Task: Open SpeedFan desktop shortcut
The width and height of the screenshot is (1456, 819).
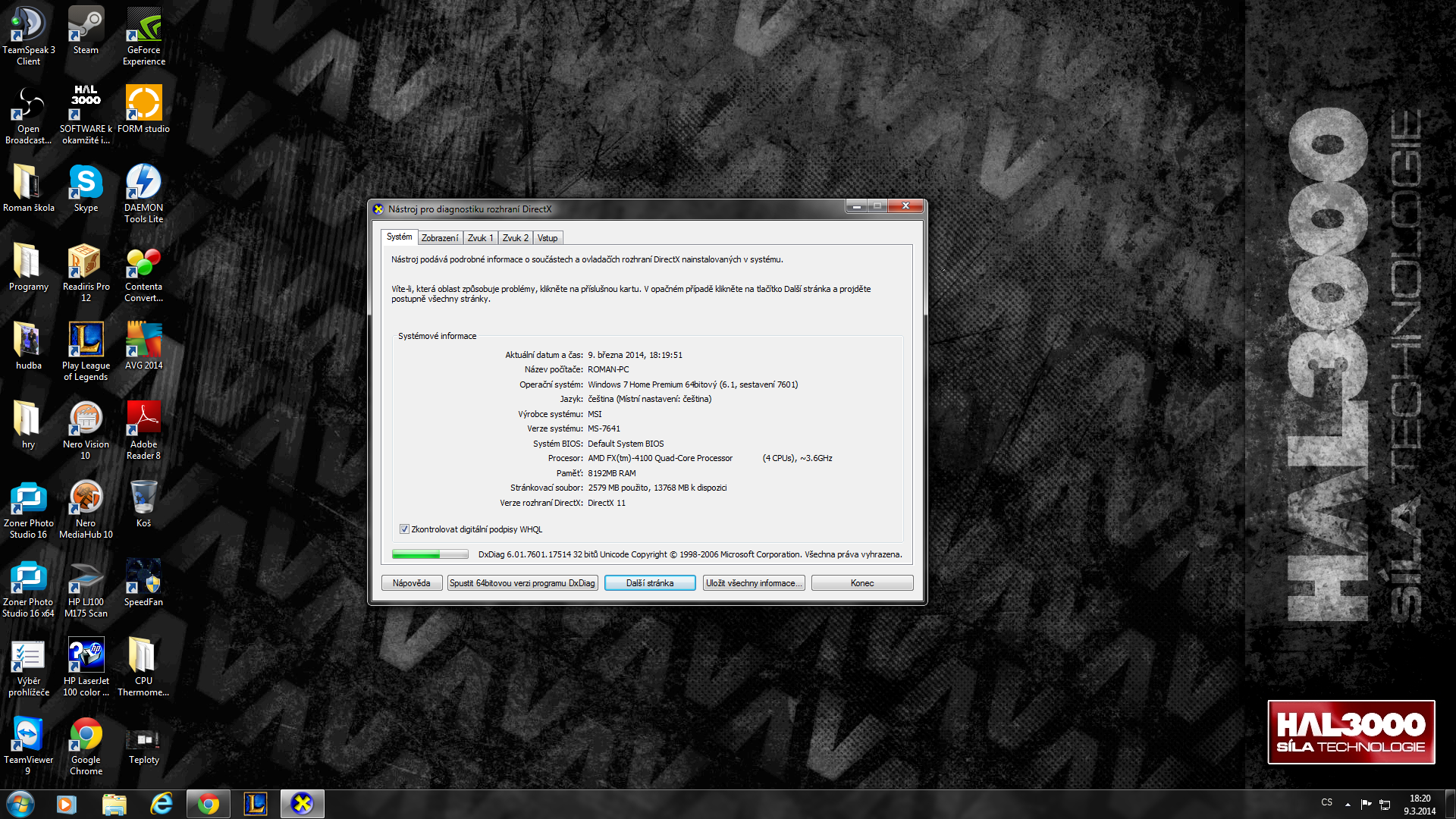Action: (x=144, y=582)
